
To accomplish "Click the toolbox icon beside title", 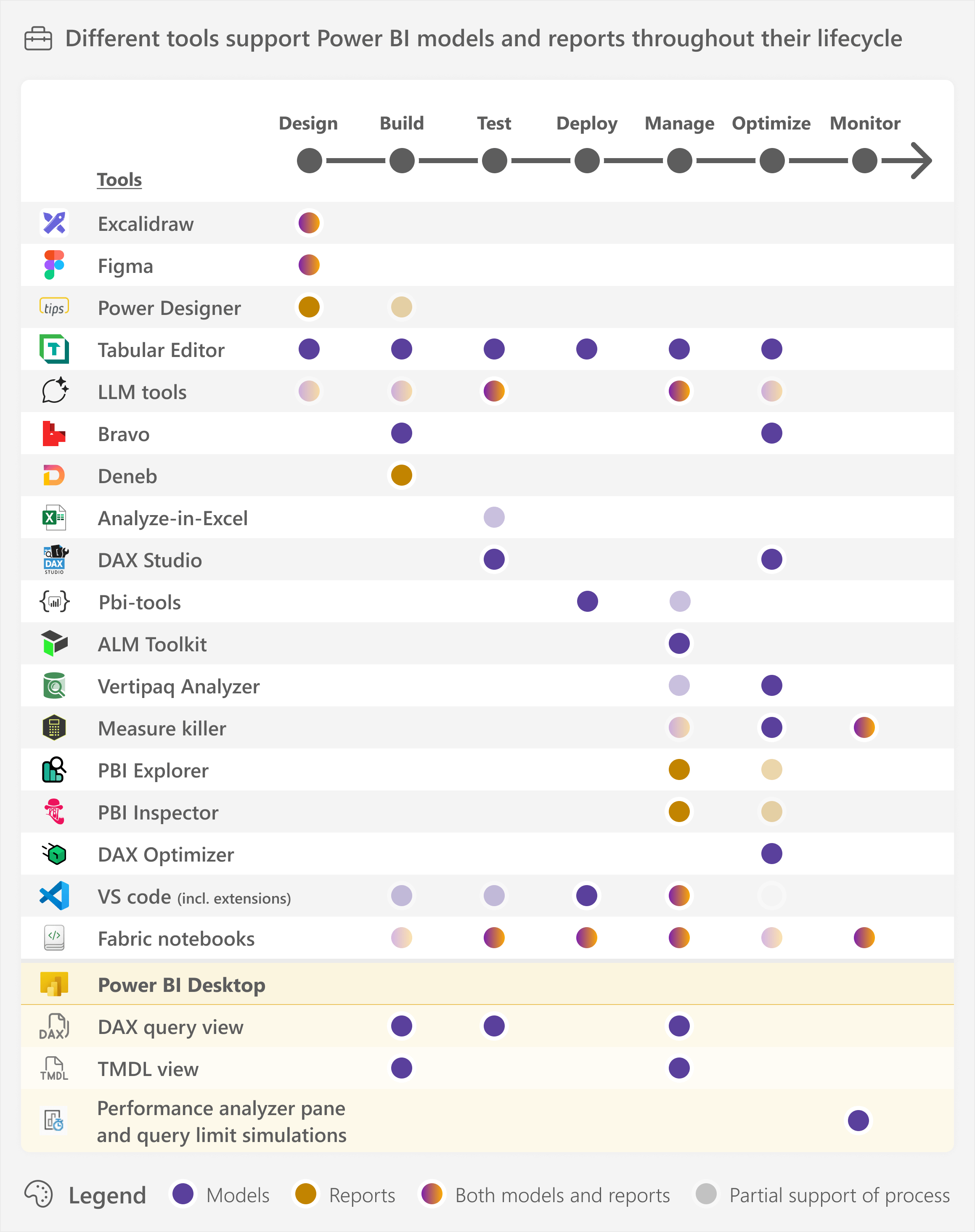I will (x=38, y=39).
